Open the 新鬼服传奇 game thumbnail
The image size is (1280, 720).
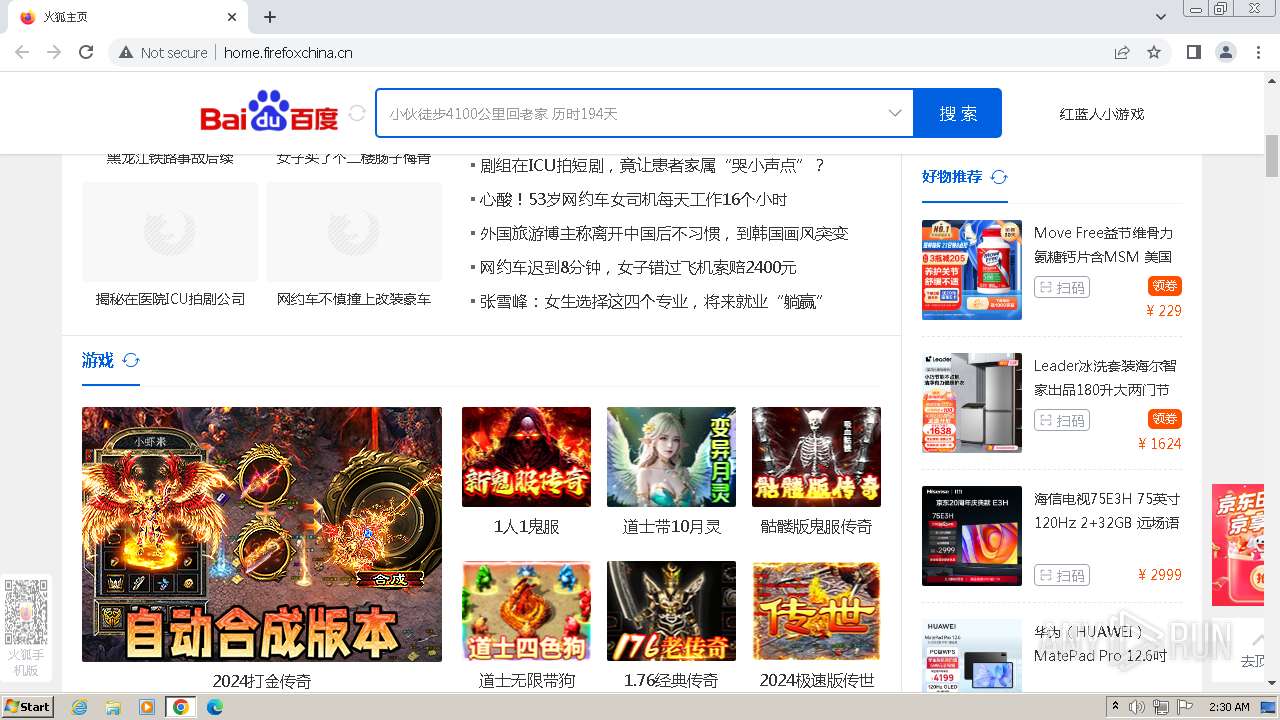526,457
